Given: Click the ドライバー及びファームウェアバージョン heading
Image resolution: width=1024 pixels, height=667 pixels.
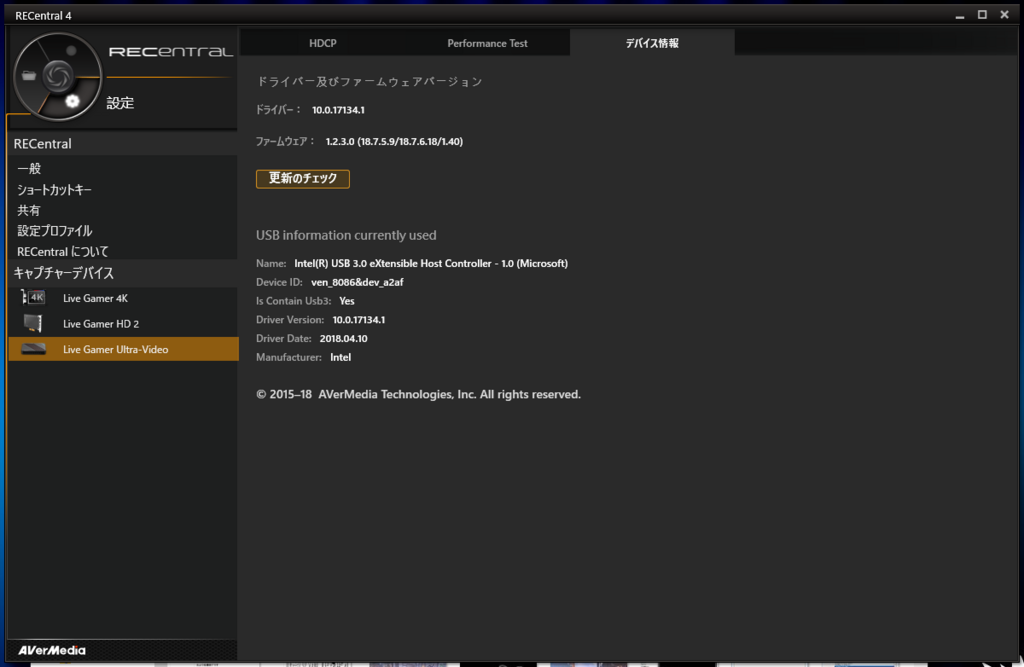Looking at the screenshot, I should (369, 82).
